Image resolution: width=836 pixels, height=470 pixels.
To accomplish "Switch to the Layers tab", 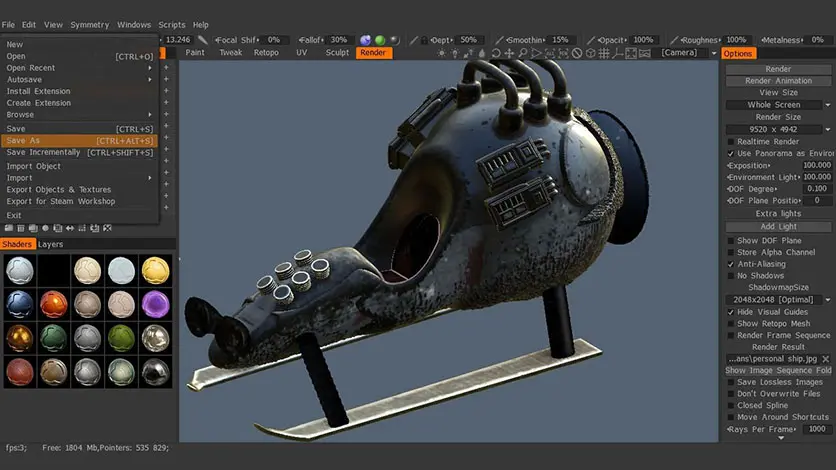I will coord(51,244).
